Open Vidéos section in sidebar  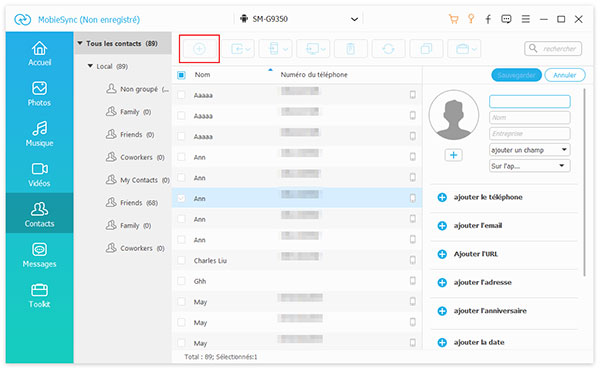pos(39,174)
